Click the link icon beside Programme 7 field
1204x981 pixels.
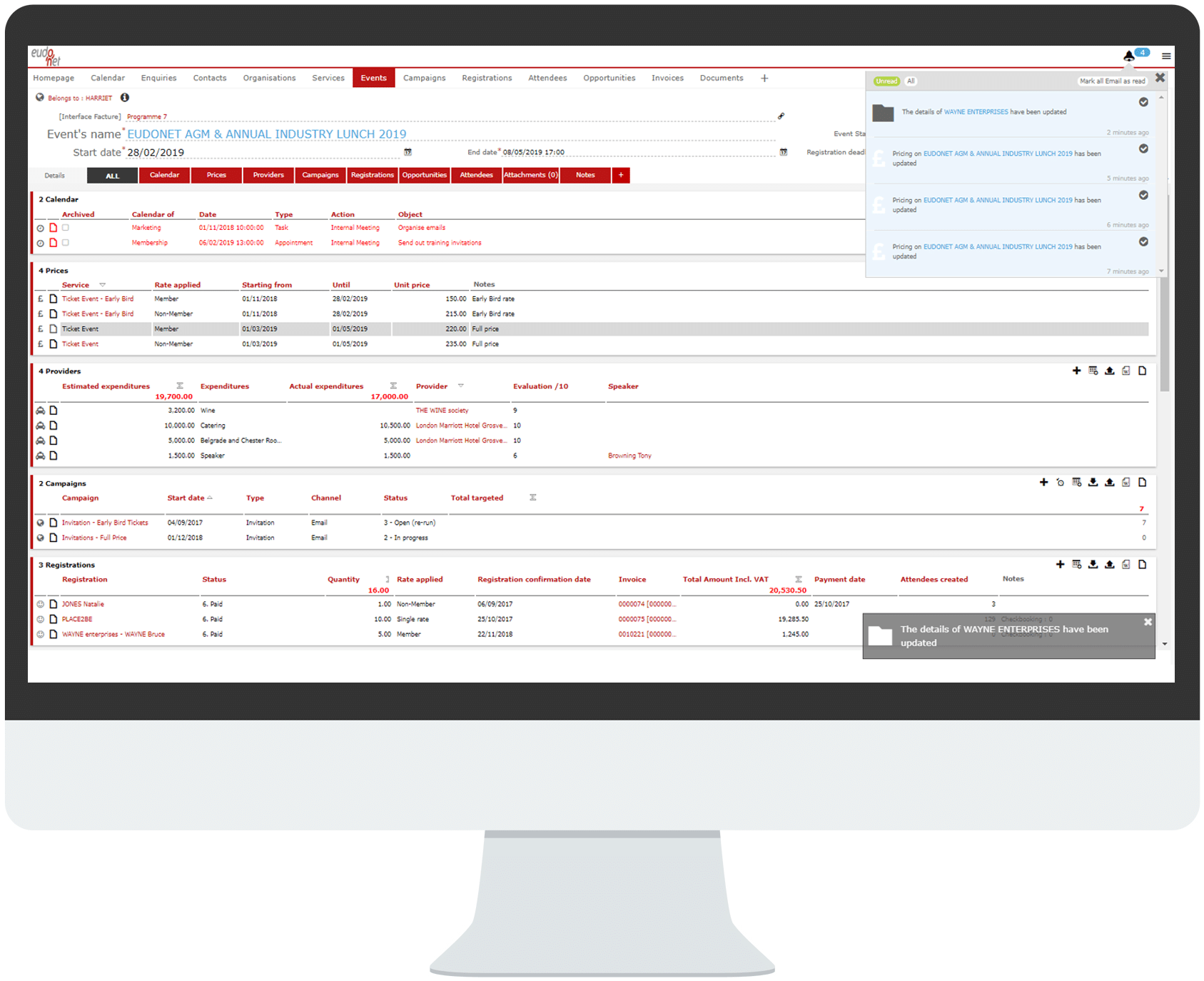781,116
